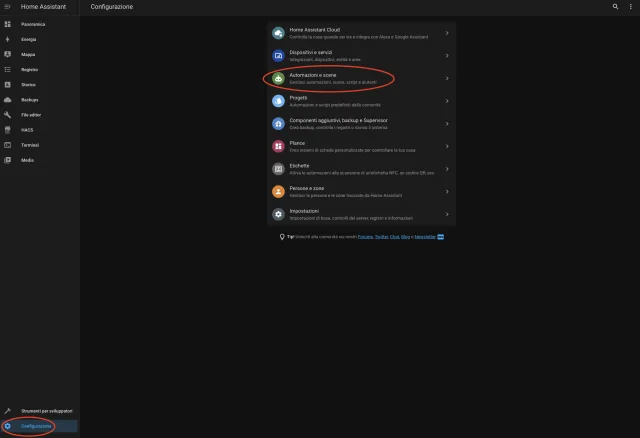The width and height of the screenshot is (640, 438).
Task: Open the Plance entry title
Action: (297, 143)
